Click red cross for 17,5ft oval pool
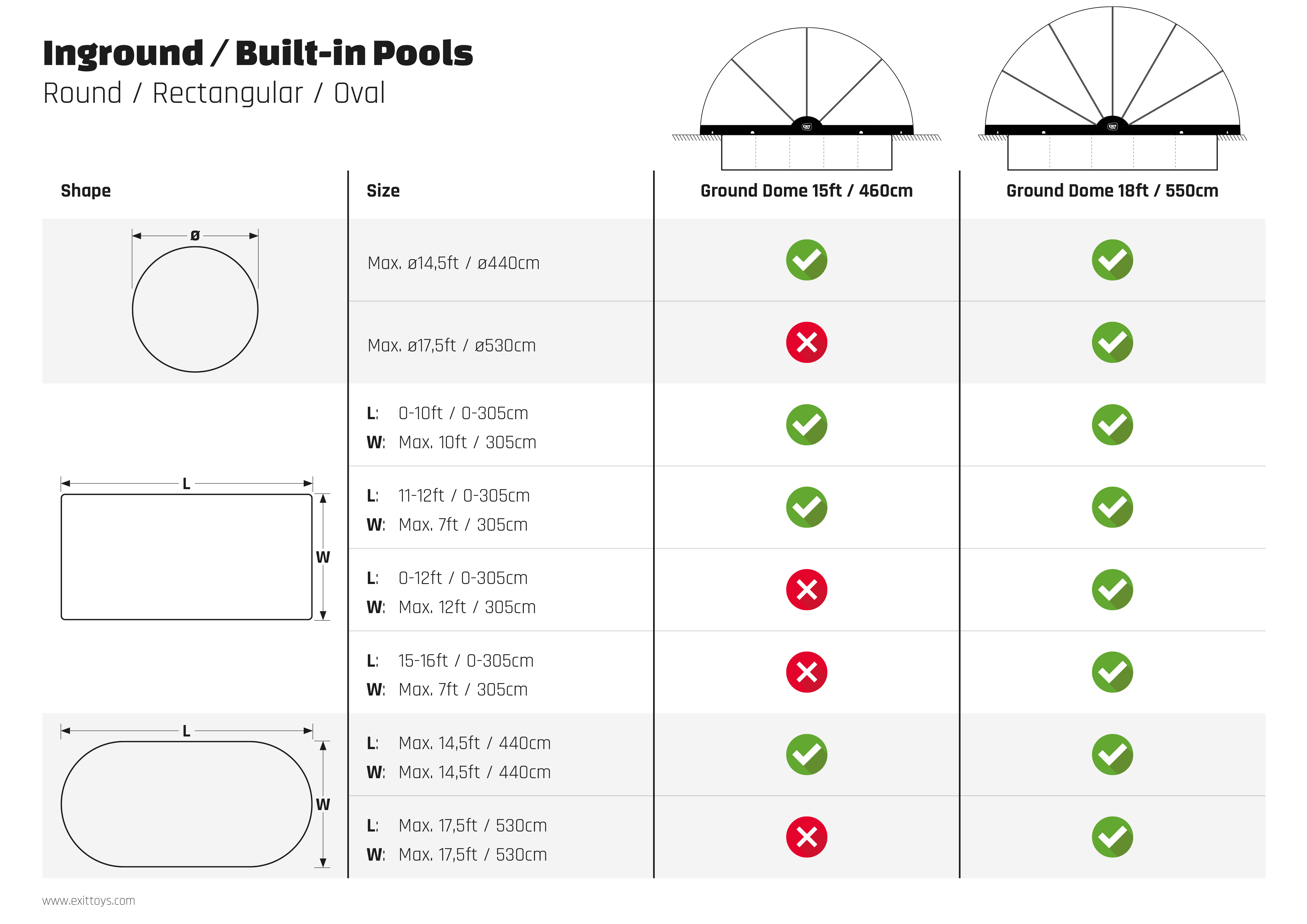 [806, 837]
